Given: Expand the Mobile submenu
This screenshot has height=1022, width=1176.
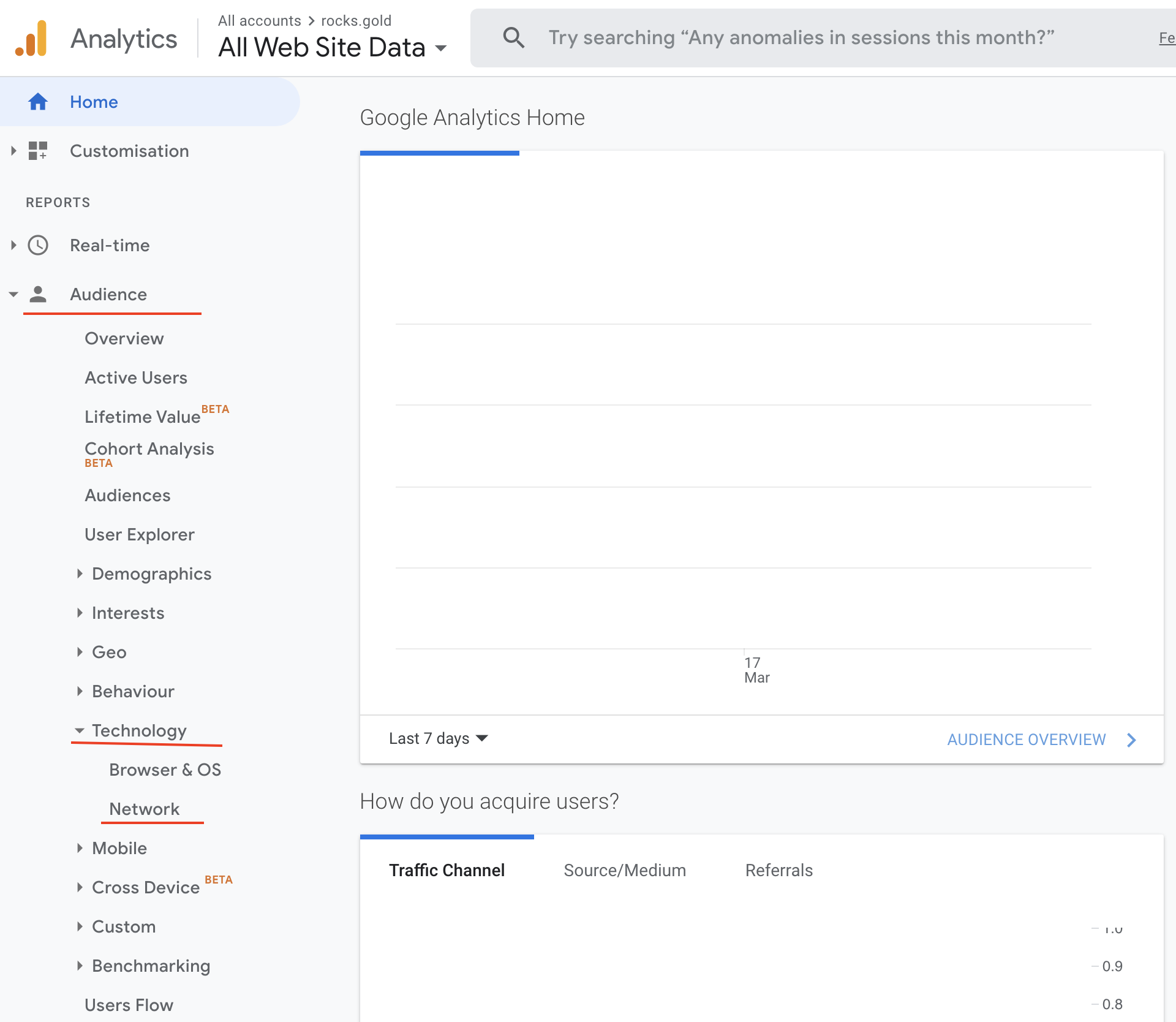Looking at the screenshot, I should point(80,848).
